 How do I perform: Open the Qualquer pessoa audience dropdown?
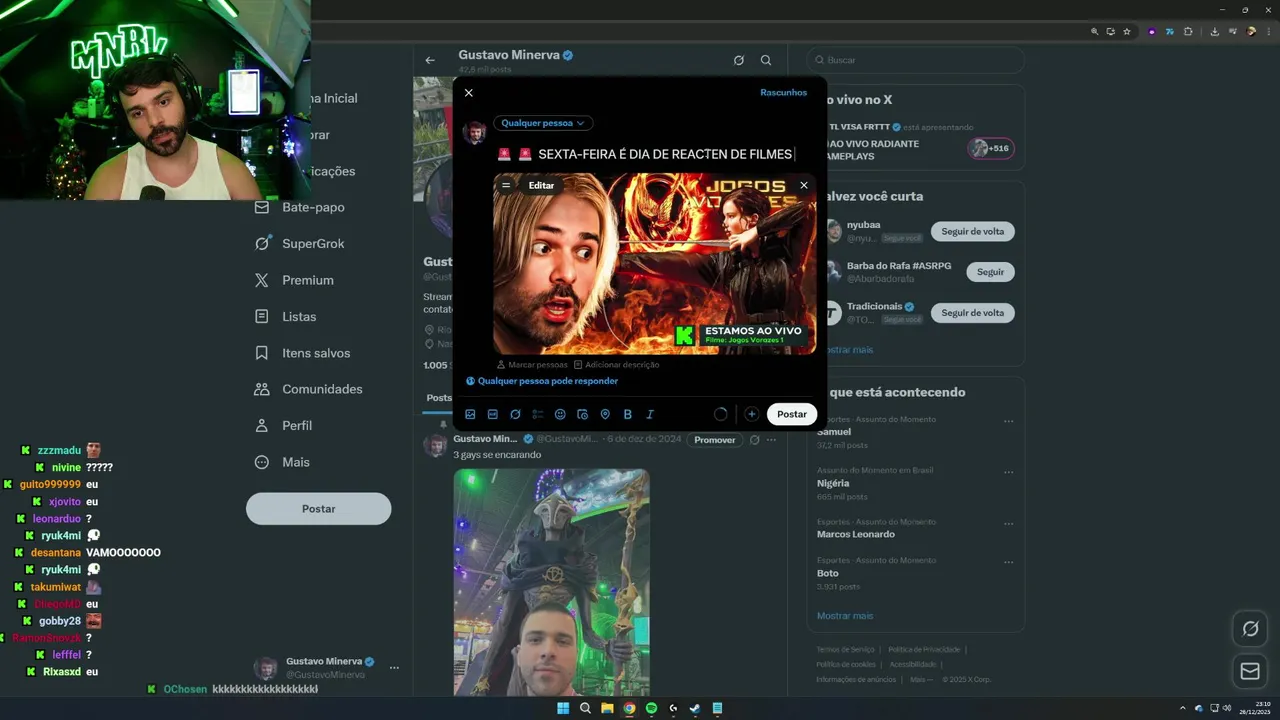click(543, 123)
